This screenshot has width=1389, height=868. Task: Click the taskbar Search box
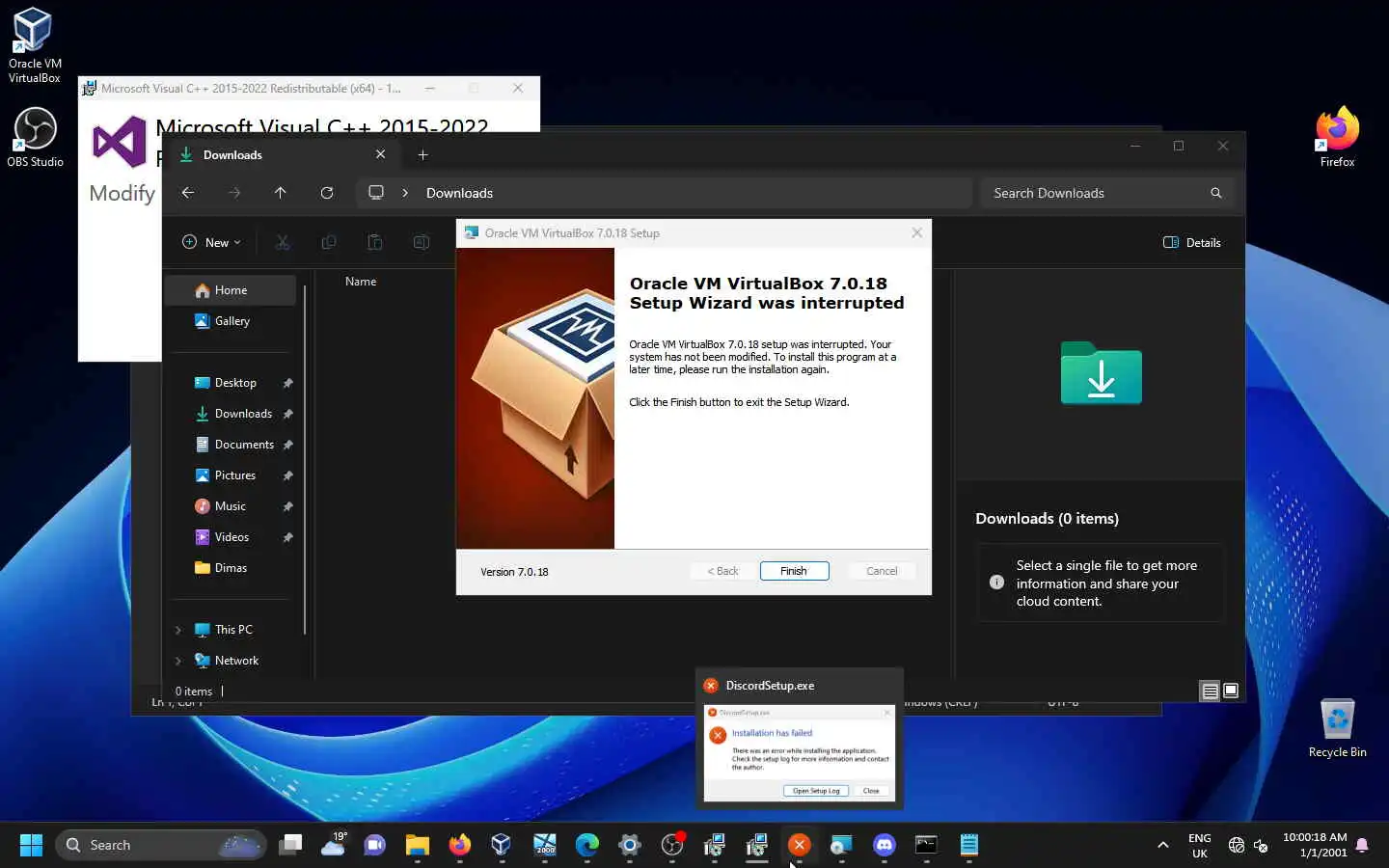(161, 845)
